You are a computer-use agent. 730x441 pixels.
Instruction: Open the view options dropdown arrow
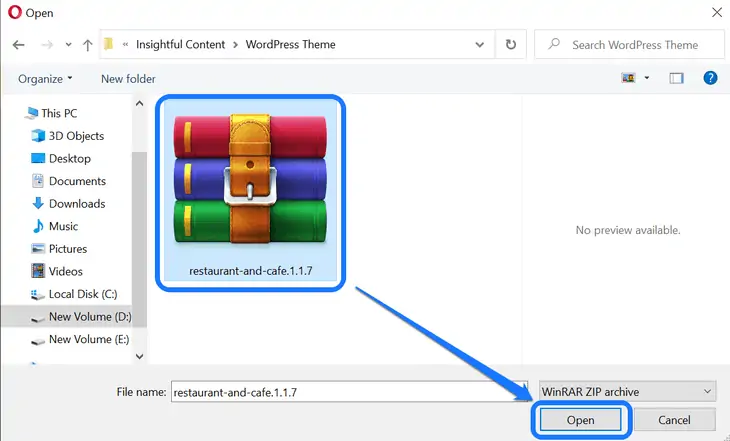pos(647,78)
